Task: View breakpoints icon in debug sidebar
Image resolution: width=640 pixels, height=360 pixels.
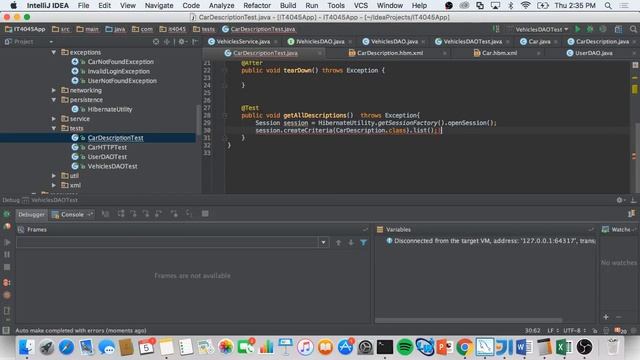Action: click(7, 282)
